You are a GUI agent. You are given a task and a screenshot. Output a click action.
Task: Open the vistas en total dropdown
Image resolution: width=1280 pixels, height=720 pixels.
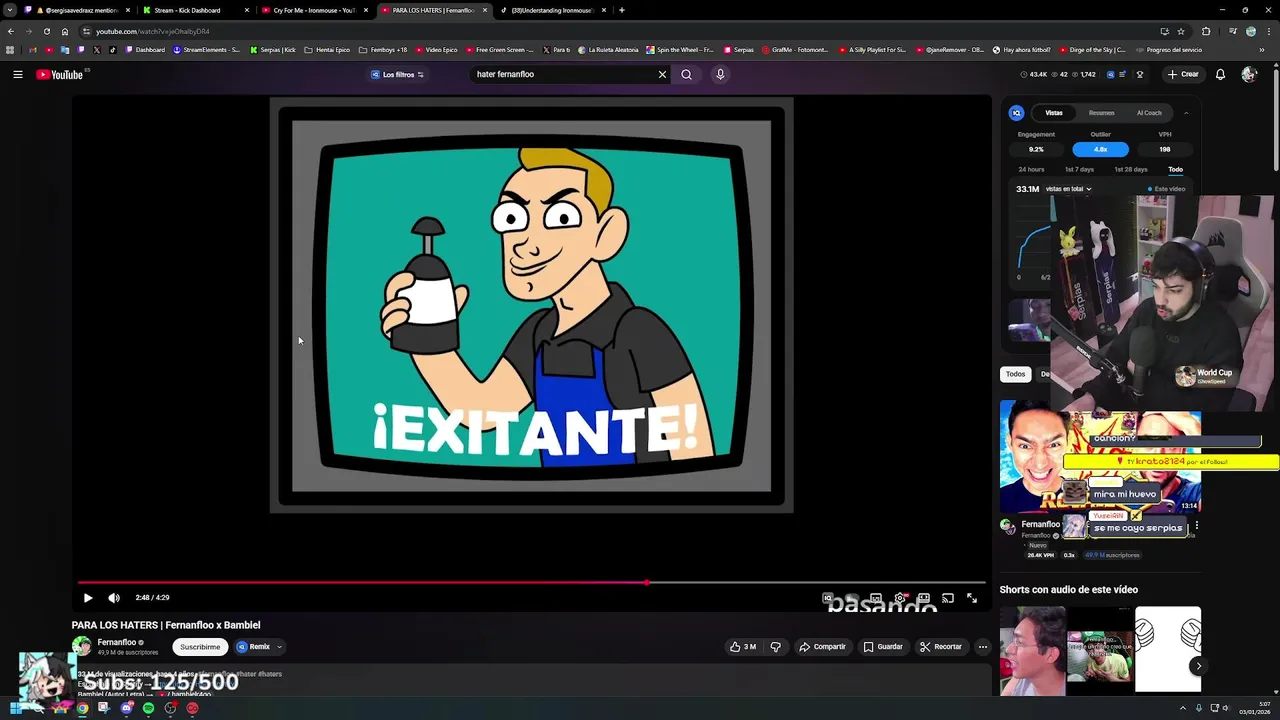click(x=1068, y=189)
